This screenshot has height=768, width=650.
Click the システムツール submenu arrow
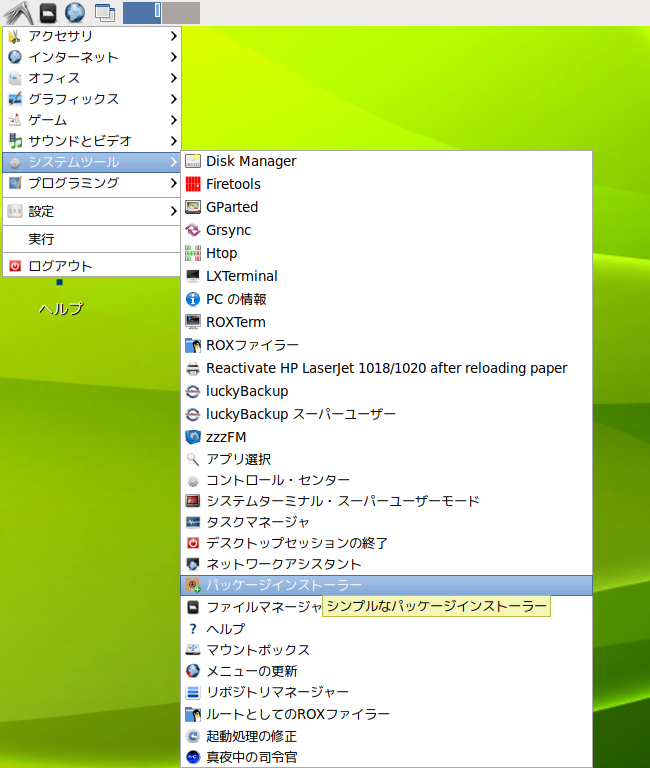tap(173, 162)
